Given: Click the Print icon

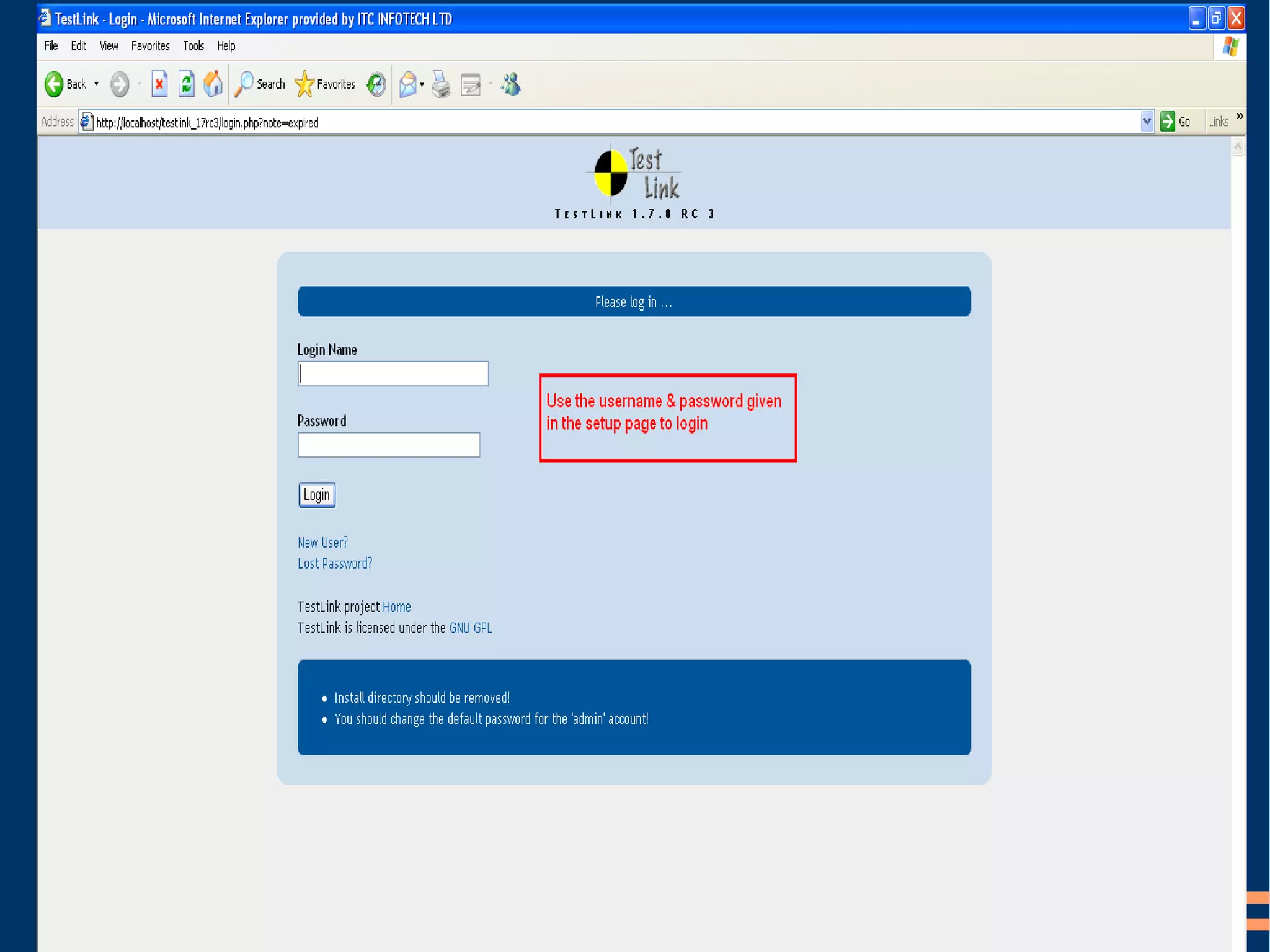Looking at the screenshot, I should [x=441, y=84].
